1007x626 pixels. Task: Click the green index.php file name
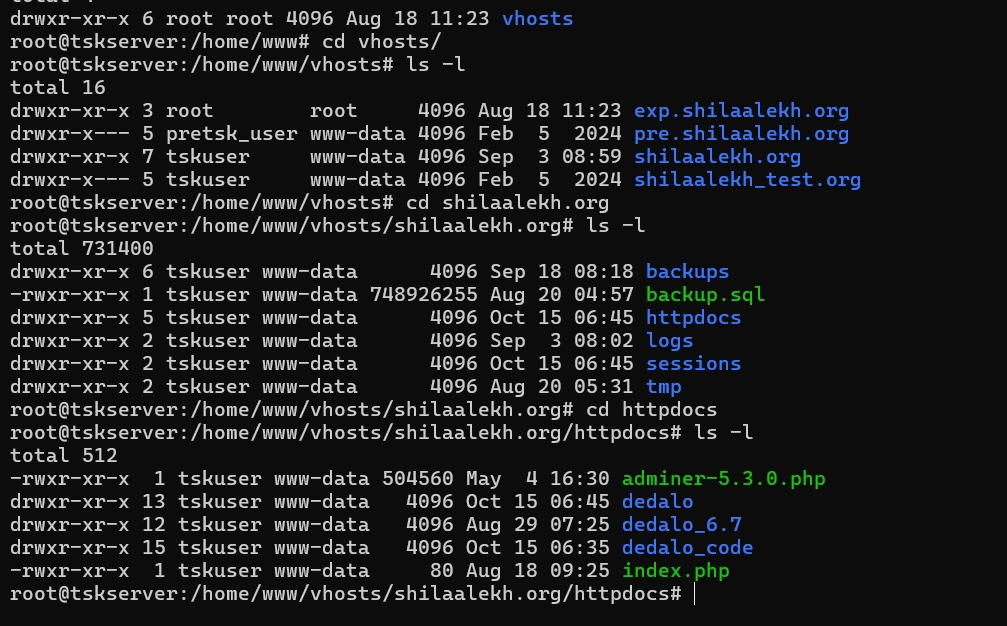tap(675, 571)
